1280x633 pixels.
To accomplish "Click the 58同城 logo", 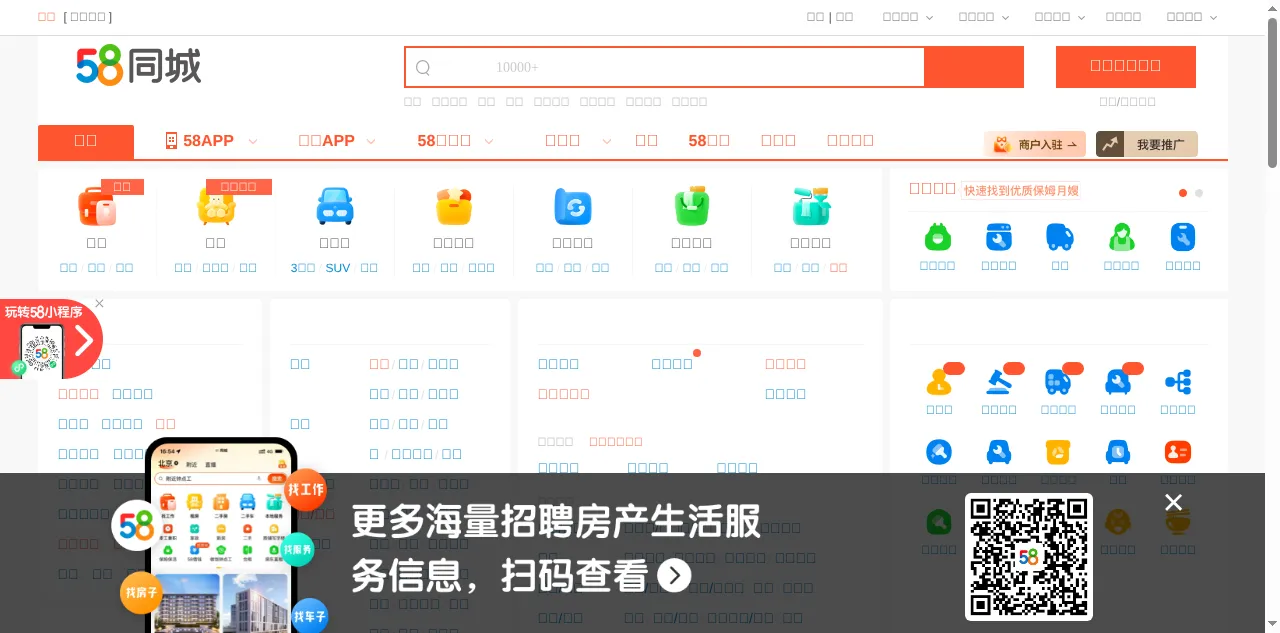I will click(139, 66).
